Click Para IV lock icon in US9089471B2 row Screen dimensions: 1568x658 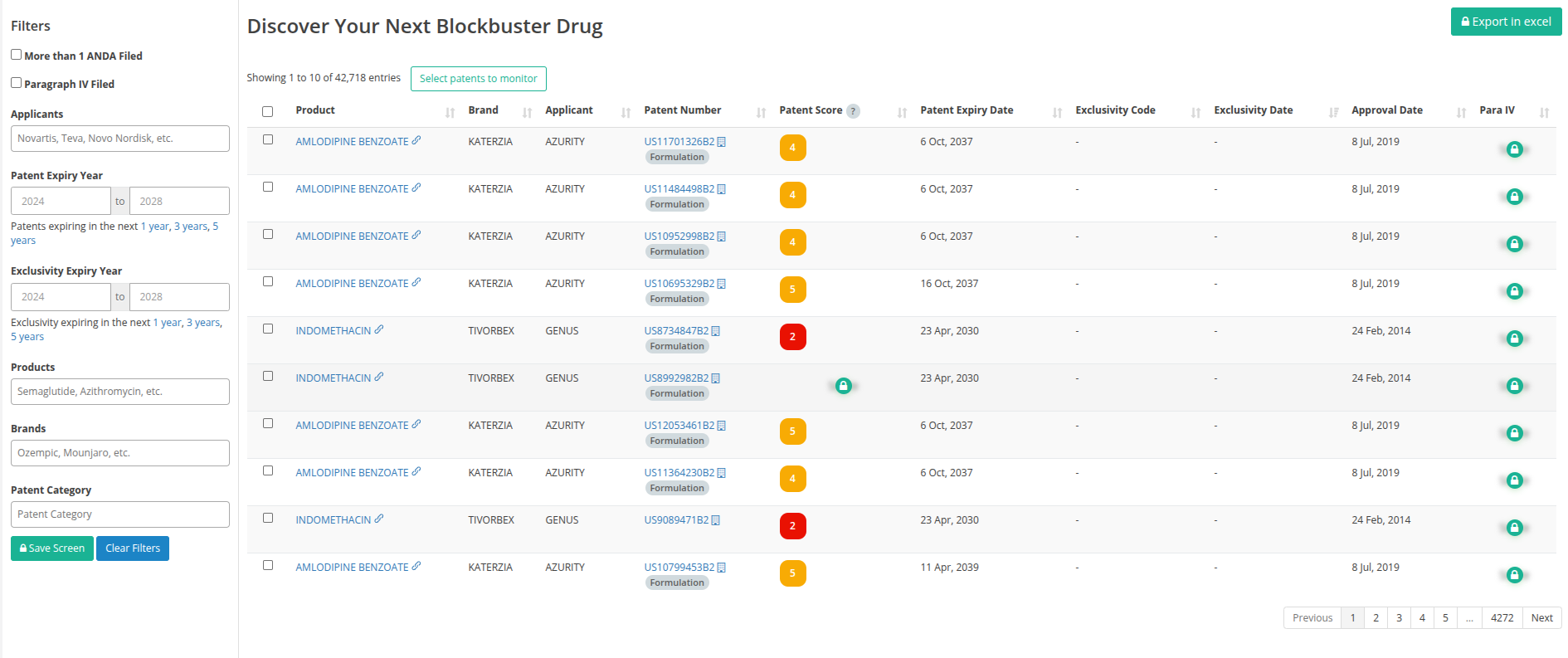1514,528
